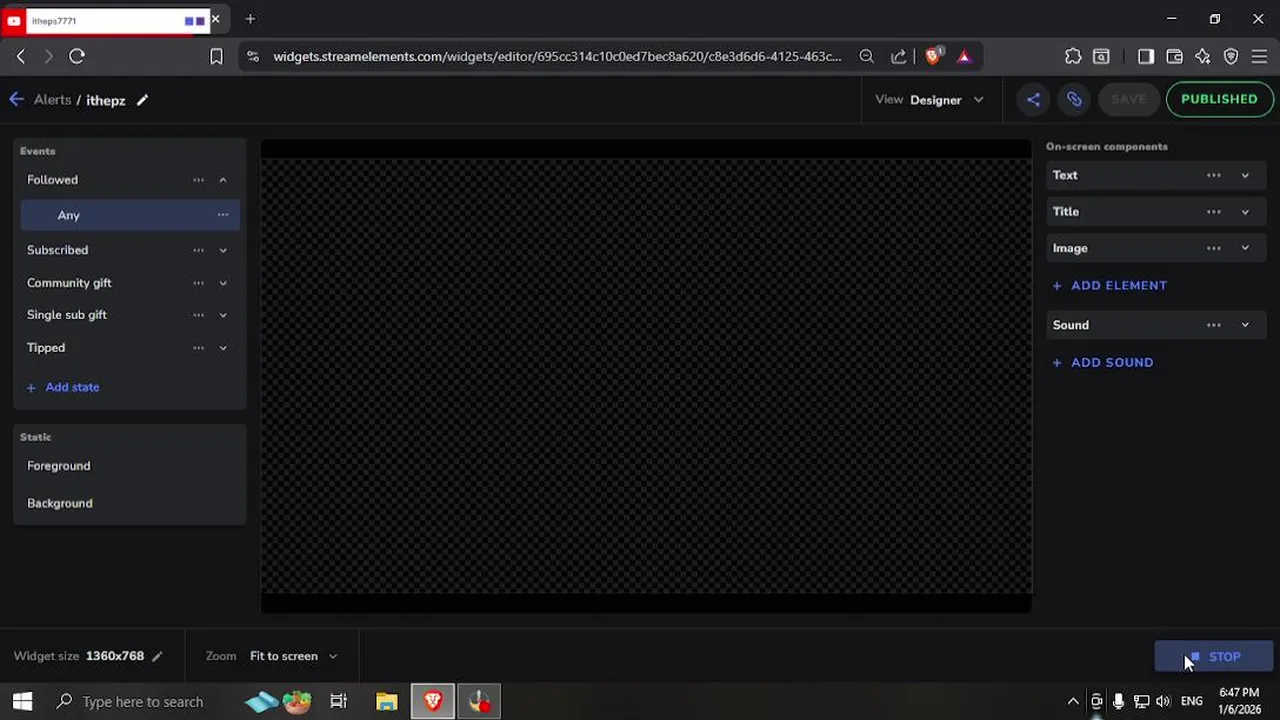Open the three-dot menu for Single sub gift

[198, 315]
